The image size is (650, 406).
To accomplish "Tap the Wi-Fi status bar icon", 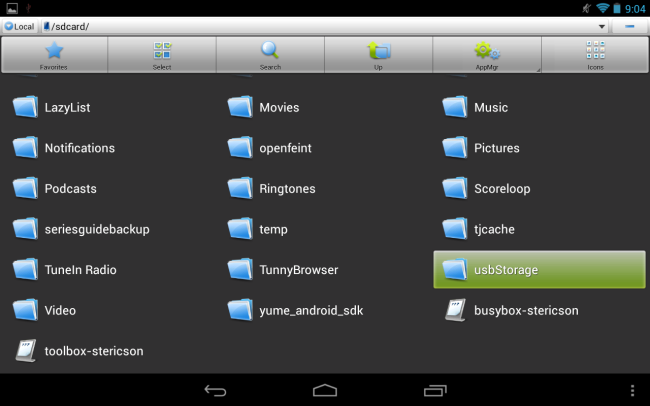I will pyautogui.click(x=602, y=8).
